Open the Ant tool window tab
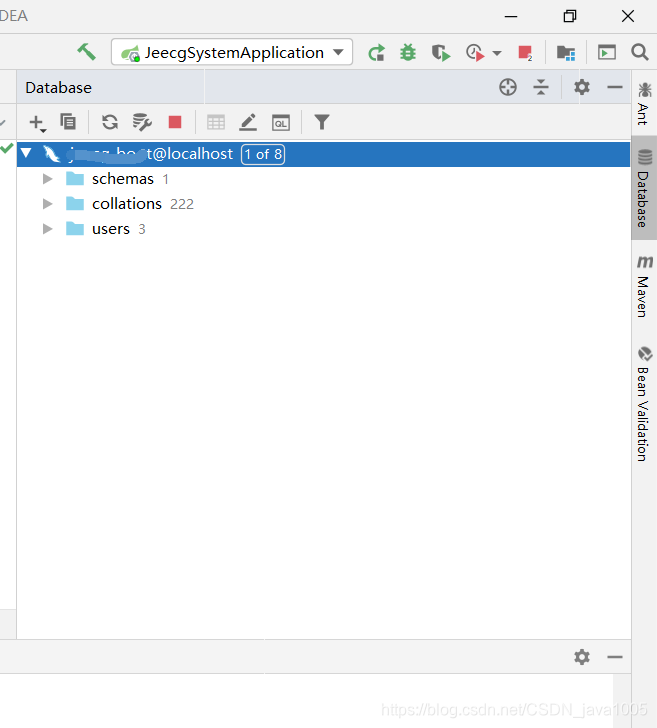 [644, 104]
